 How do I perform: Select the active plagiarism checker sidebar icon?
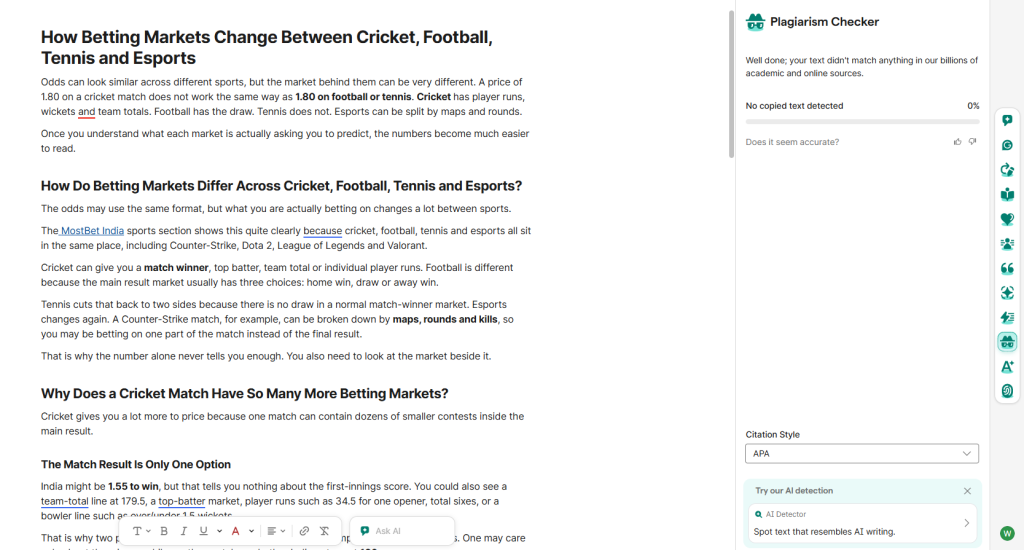pyautogui.click(x=1007, y=342)
